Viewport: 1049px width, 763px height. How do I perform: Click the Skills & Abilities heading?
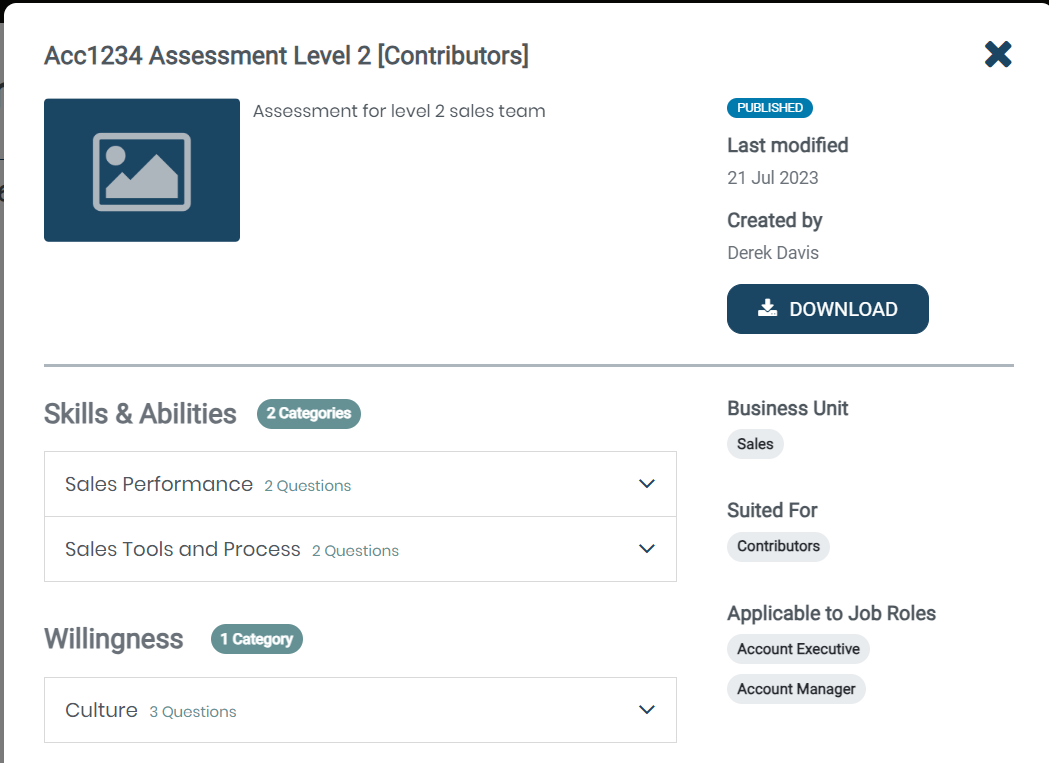pos(140,414)
